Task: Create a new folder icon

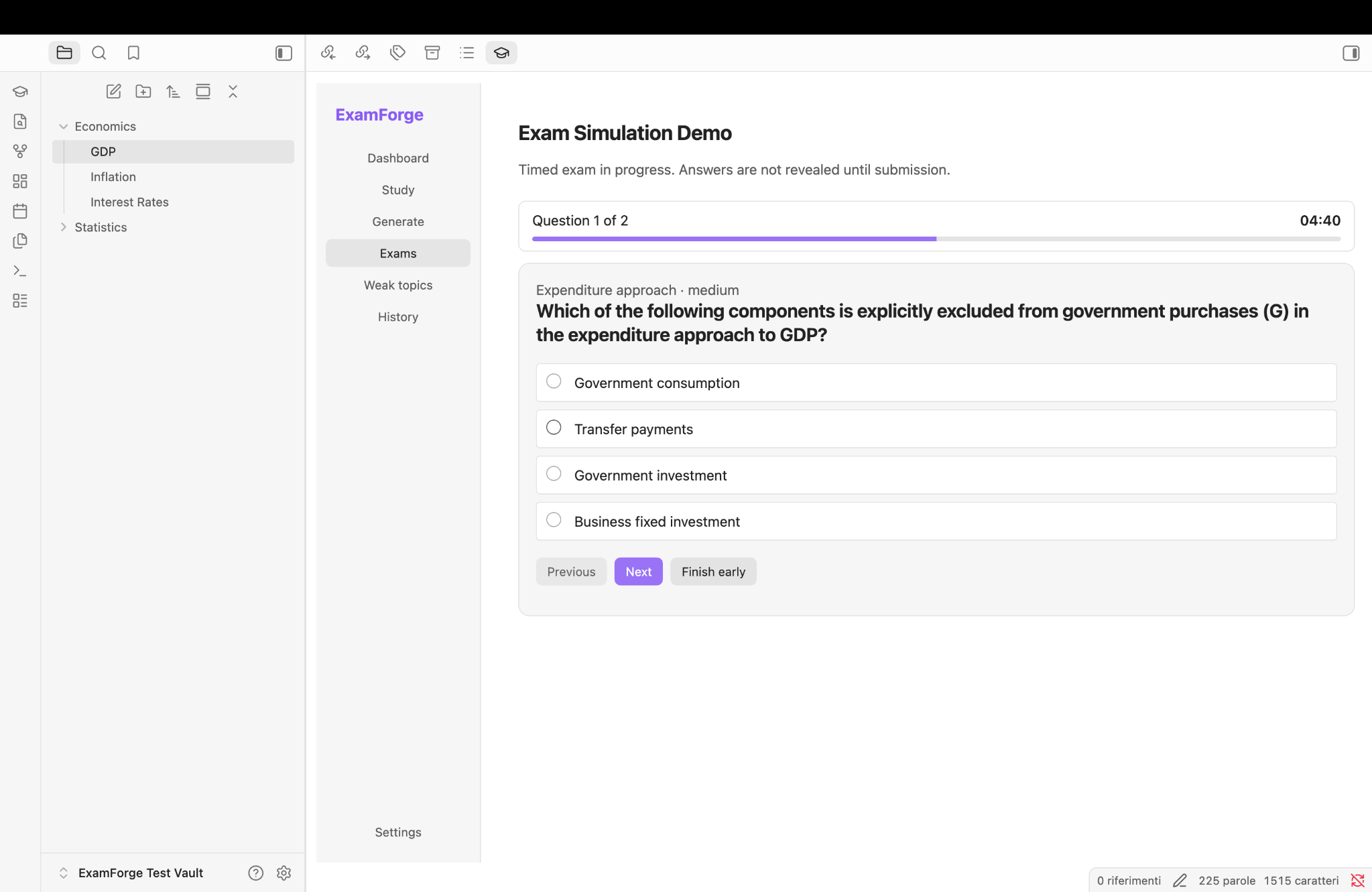Action: 143,91
